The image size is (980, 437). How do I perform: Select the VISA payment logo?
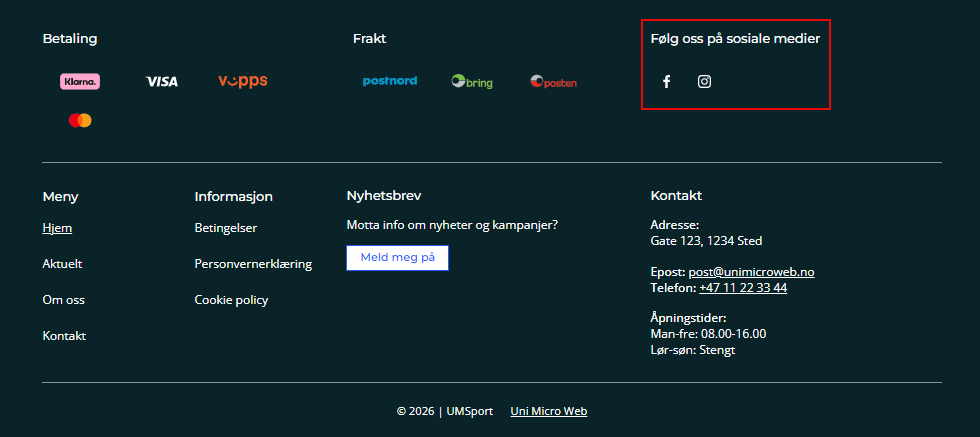(x=161, y=82)
